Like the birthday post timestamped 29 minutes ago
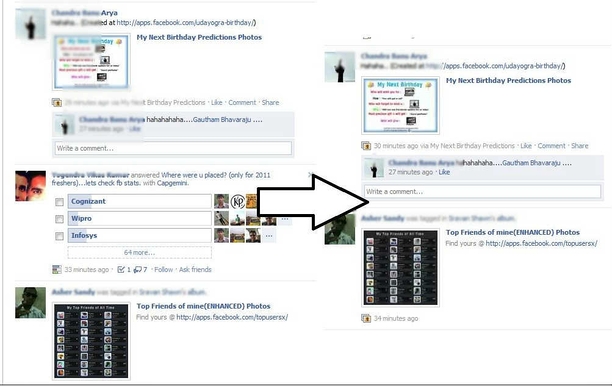This screenshot has width=612, height=386. 217,103
